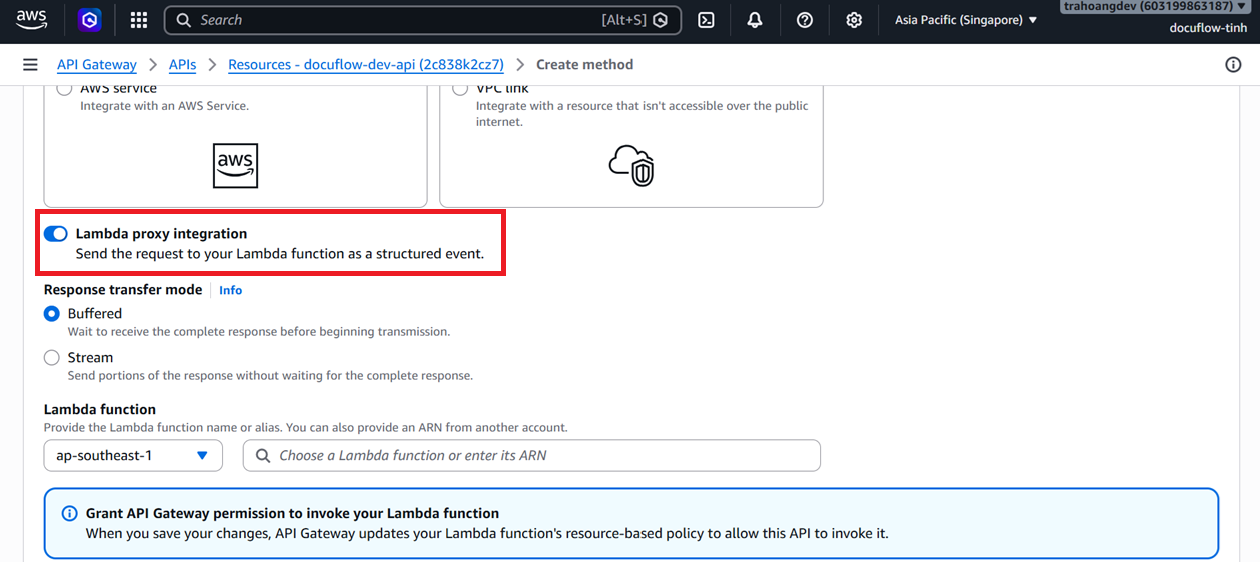Image resolution: width=1260 pixels, height=562 pixels.
Task: Click Response transfer mode heading
Action: click(x=123, y=290)
